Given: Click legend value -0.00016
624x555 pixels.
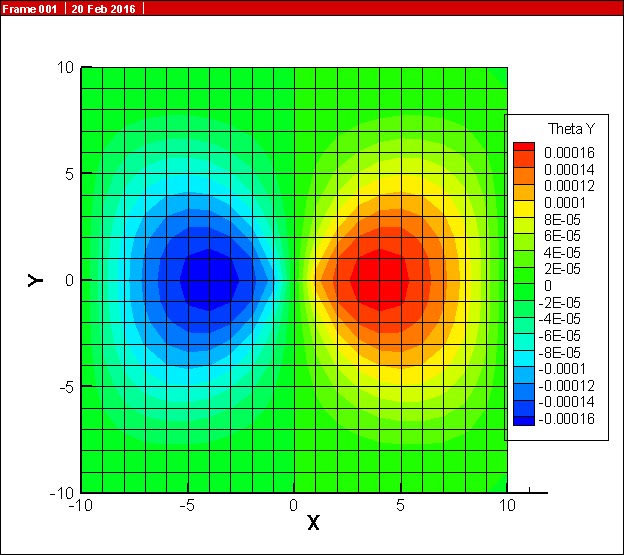Looking at the screenshot, I should pyautogui.click(x=566, y=419).
